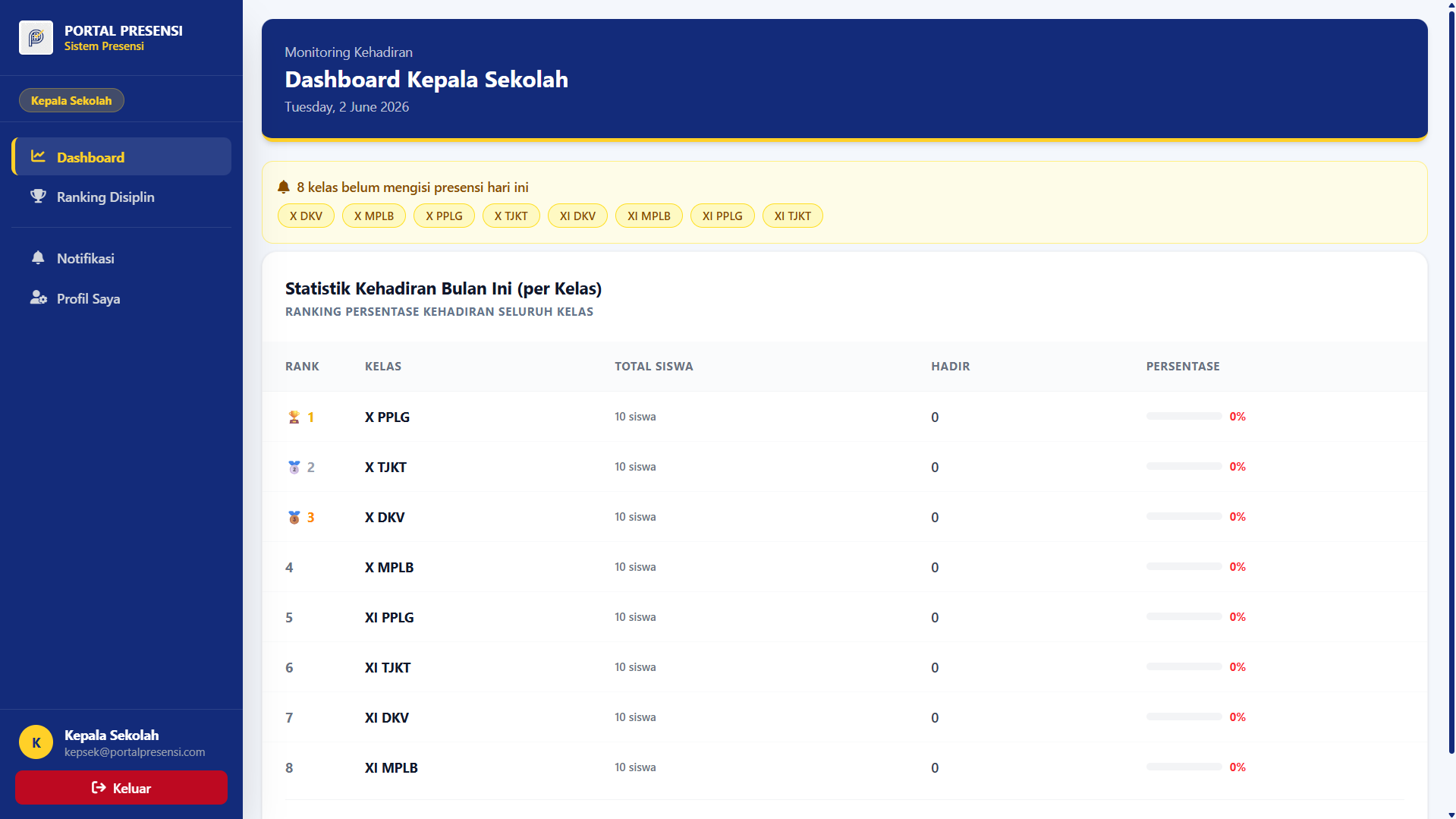1456x819 pixels.
Task: Select the X DKV class chip
Action: click(x=306, y=216)
